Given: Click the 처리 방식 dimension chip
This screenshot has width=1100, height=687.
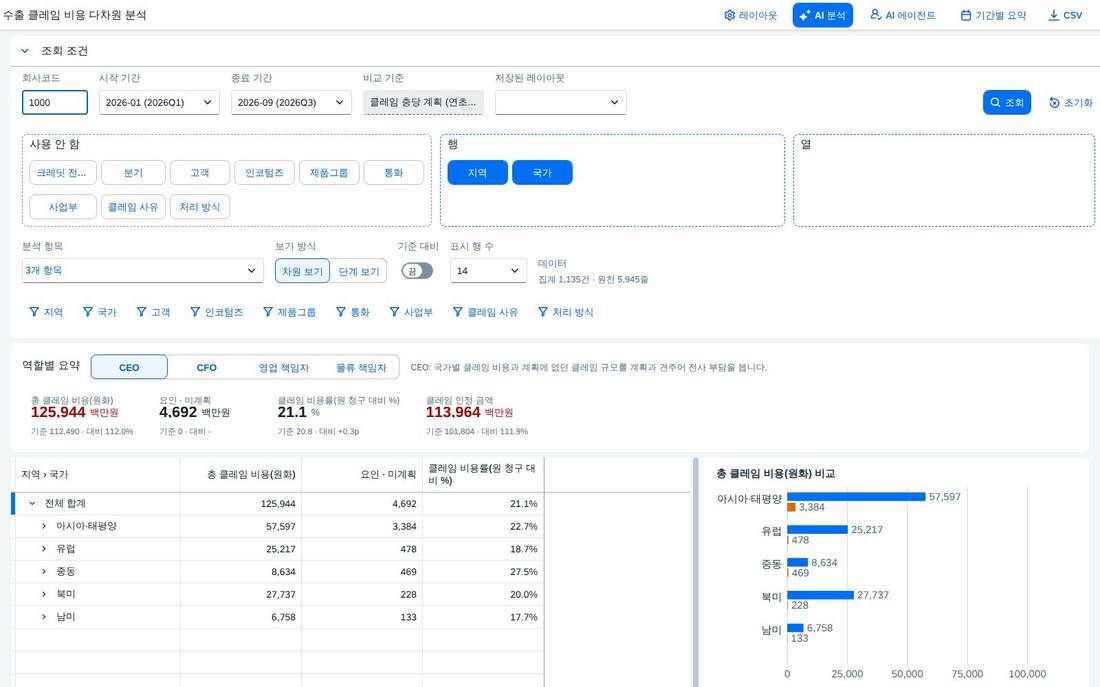Looking at the screenshot, I should (x=200, y=207).
